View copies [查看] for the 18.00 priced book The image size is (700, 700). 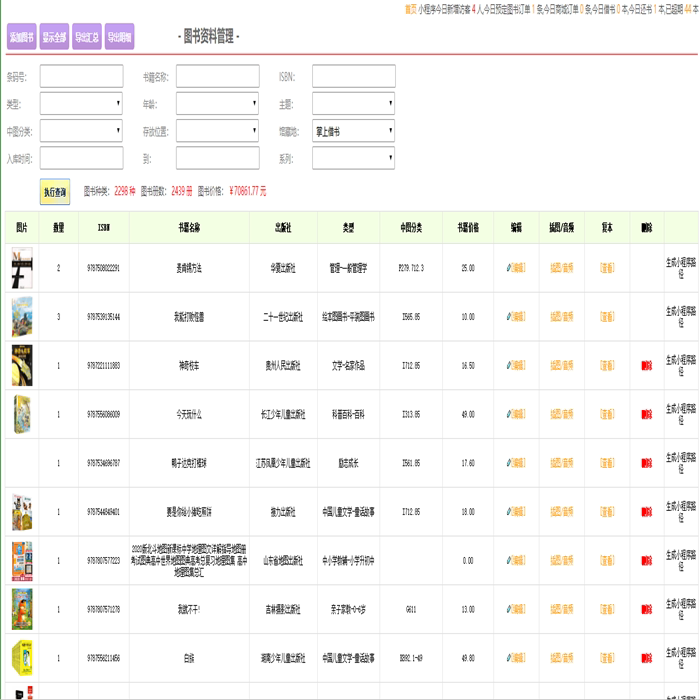coord(607,512)
